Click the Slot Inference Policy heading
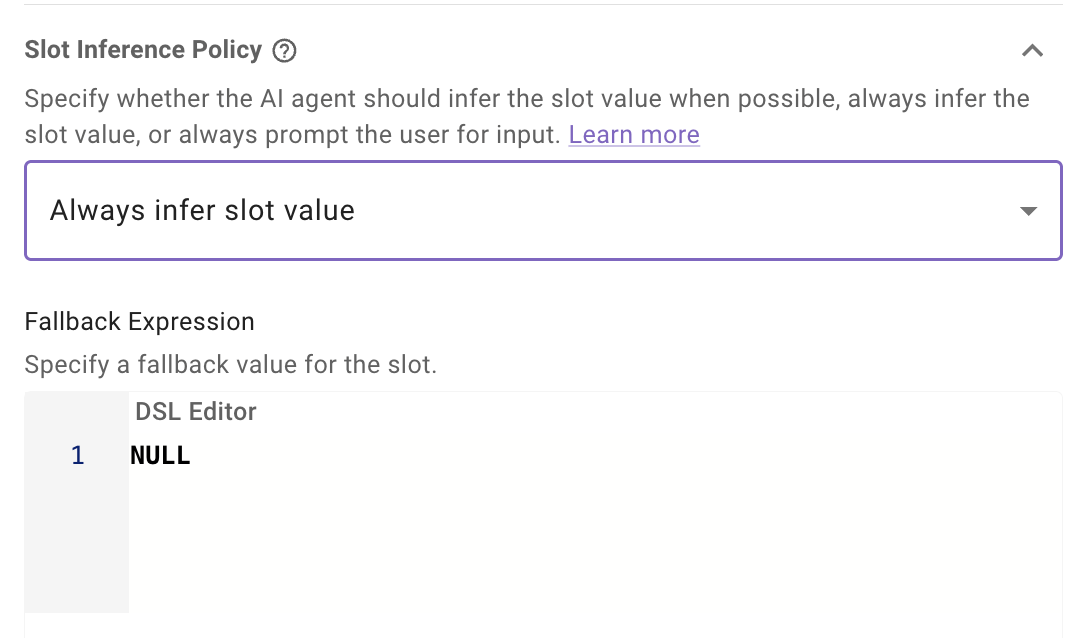1084x638 pixels. tap(143, 50)
